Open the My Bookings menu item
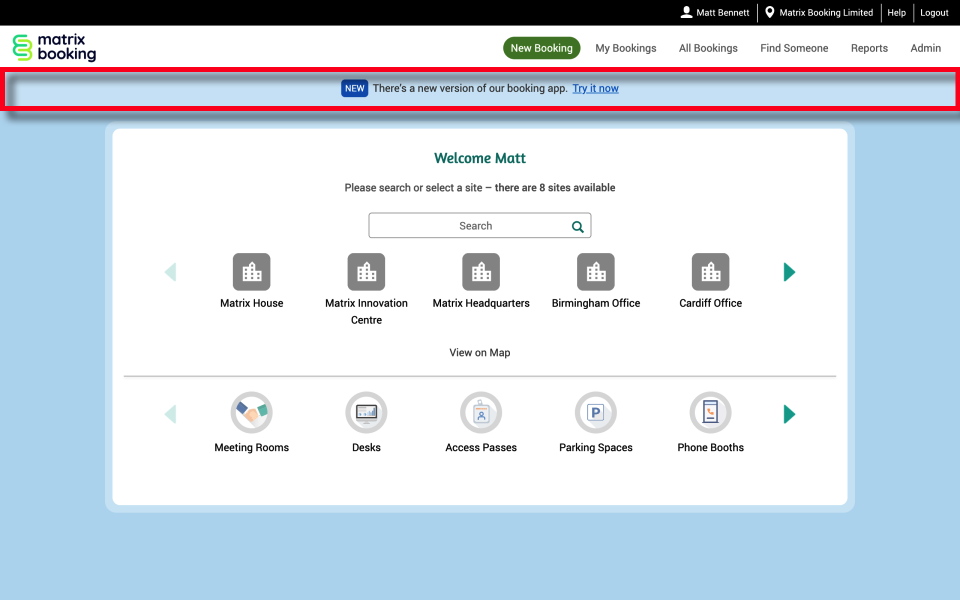This screenshot has height=600, width=960. tap(626, 48)
